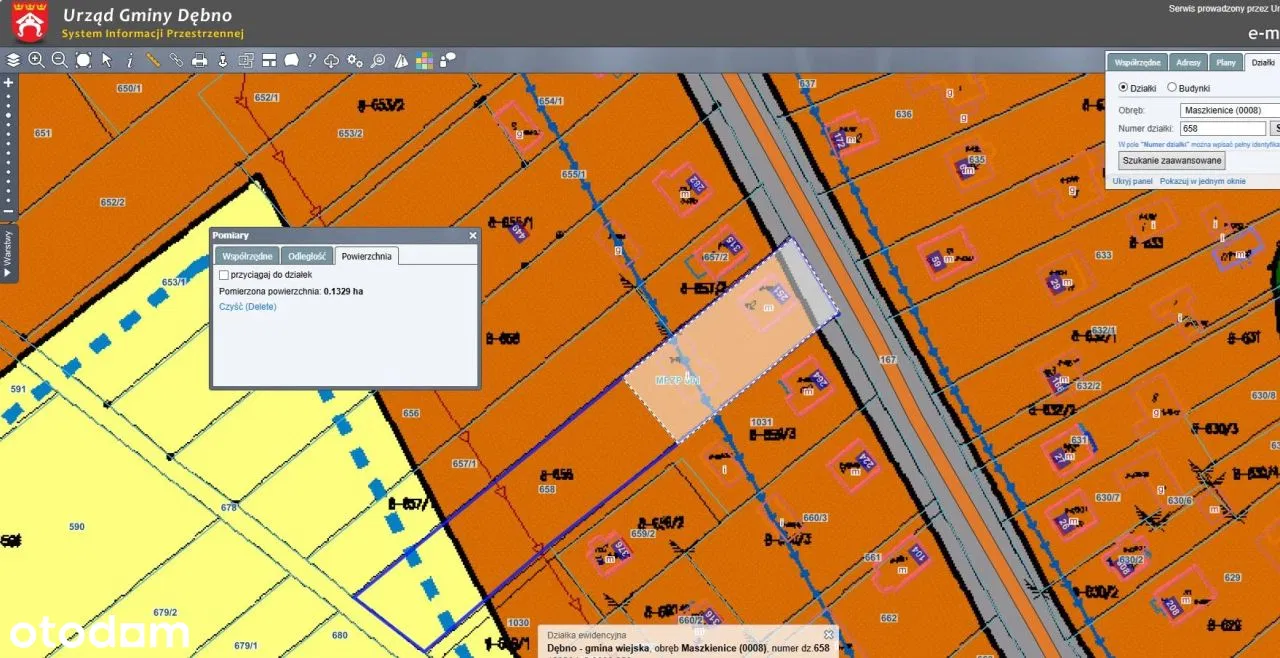This screenshot has height=658, width=1280.
Task: Click the 'Numer działki' input field
Action: tap(1222, 128)
